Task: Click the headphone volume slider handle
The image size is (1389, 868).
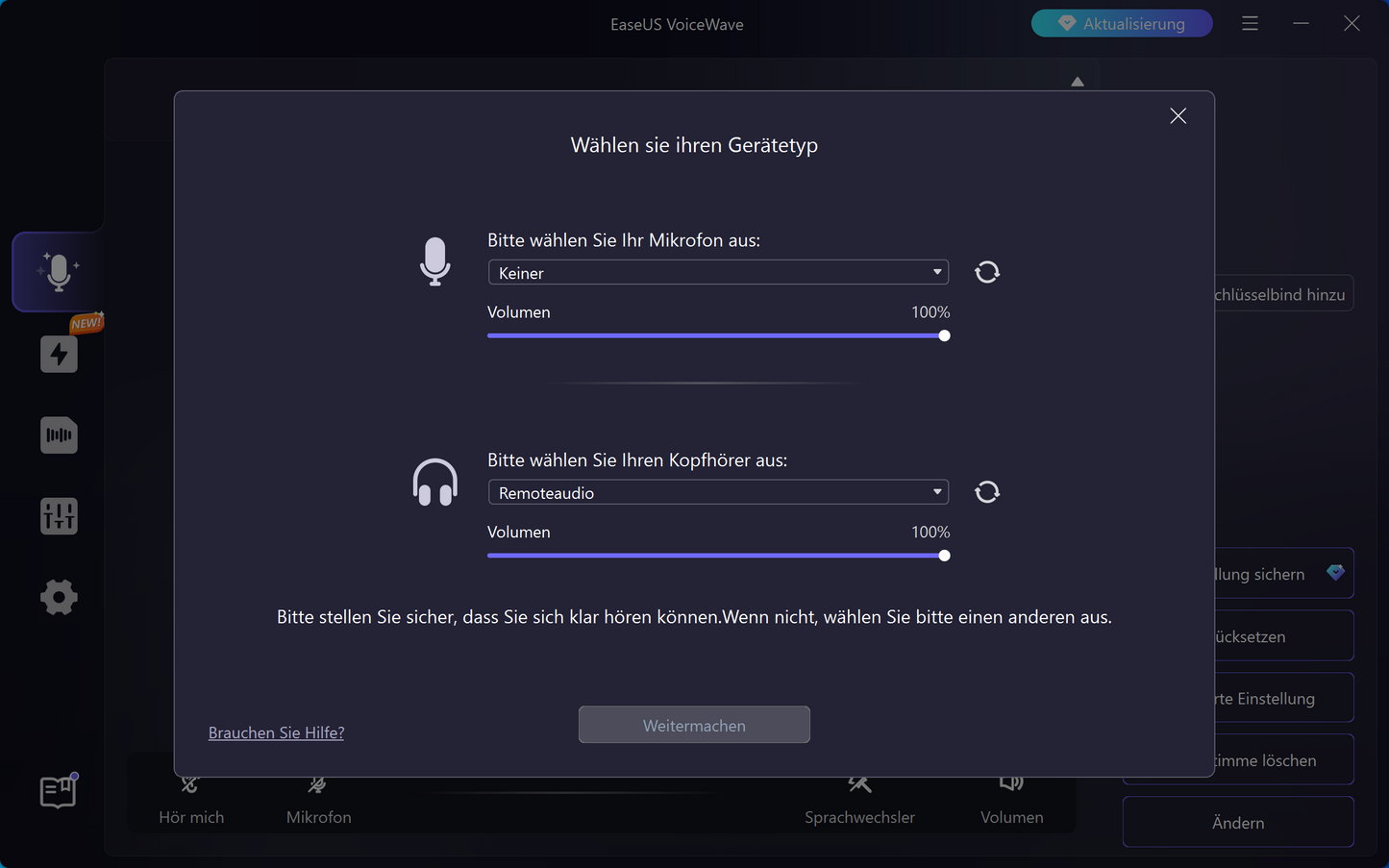Action: (944, 556)
